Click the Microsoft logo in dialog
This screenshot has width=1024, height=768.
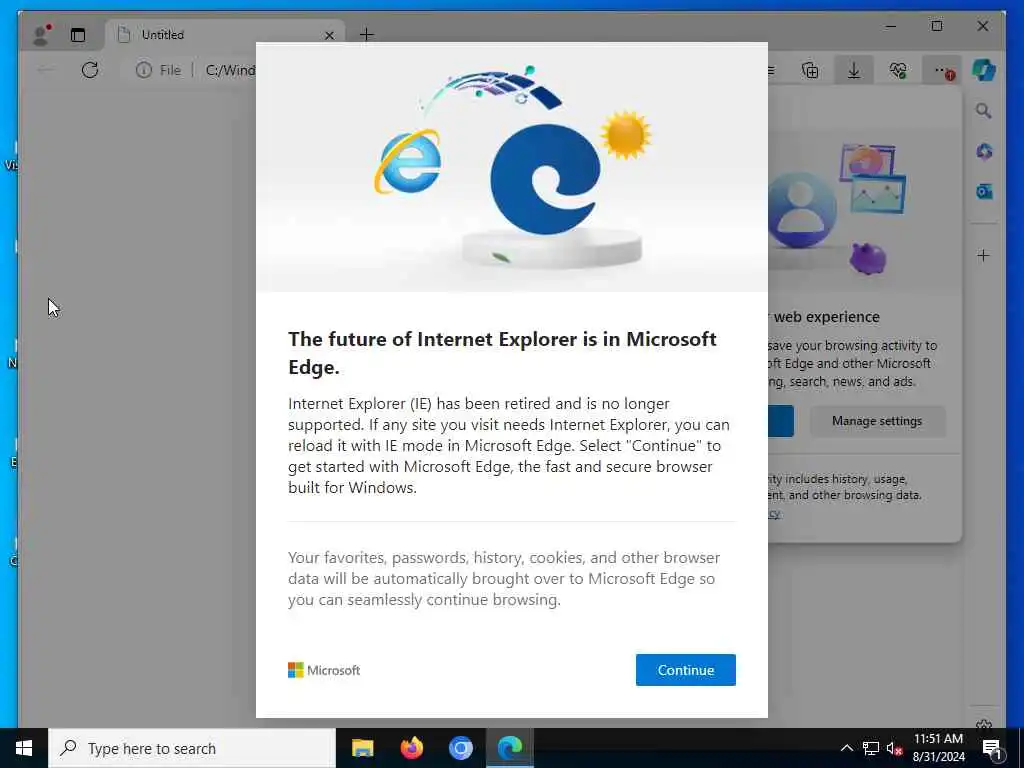(324, 670)
